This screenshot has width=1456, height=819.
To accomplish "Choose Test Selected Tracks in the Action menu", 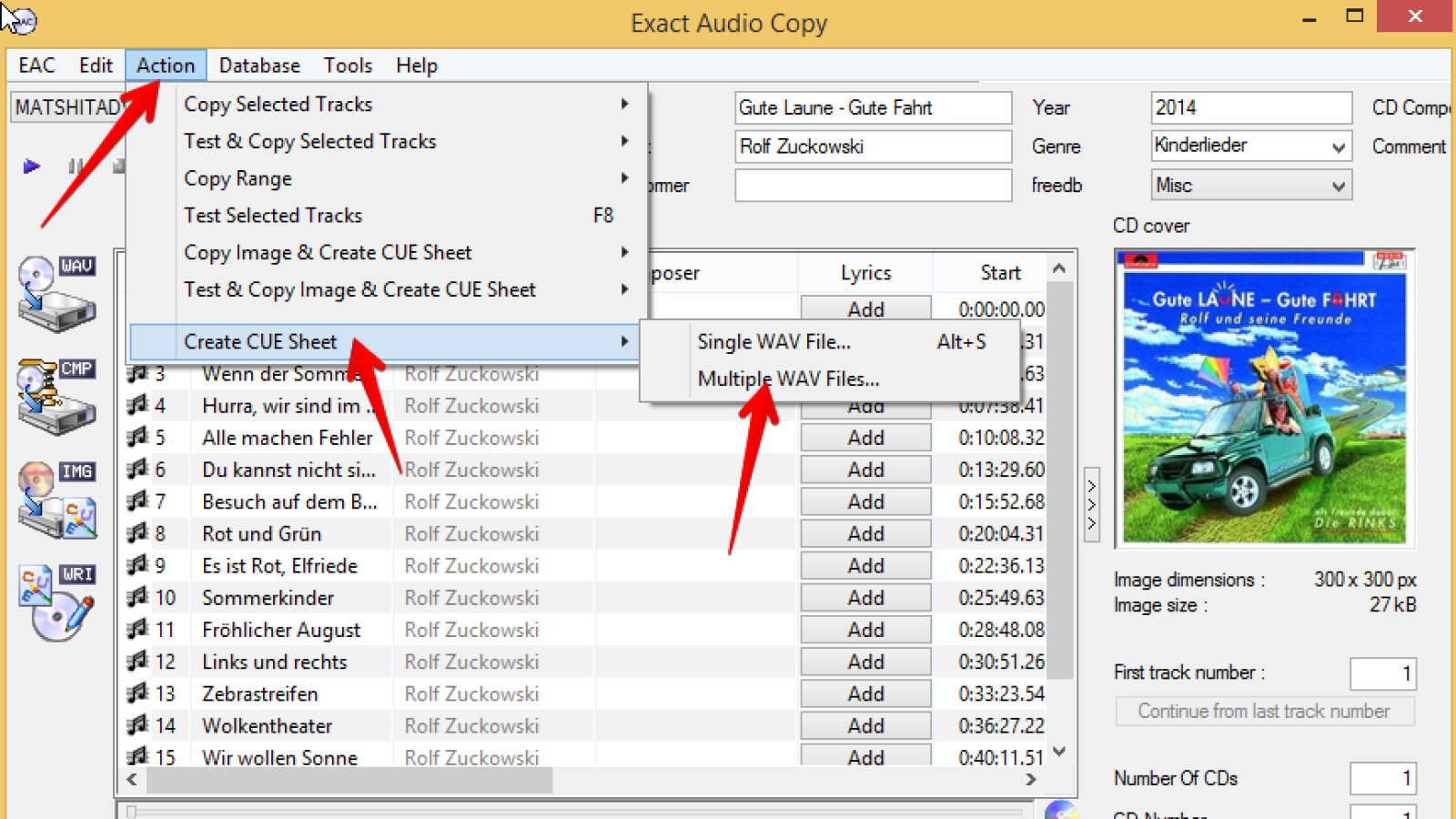I will tap(272, 216).
